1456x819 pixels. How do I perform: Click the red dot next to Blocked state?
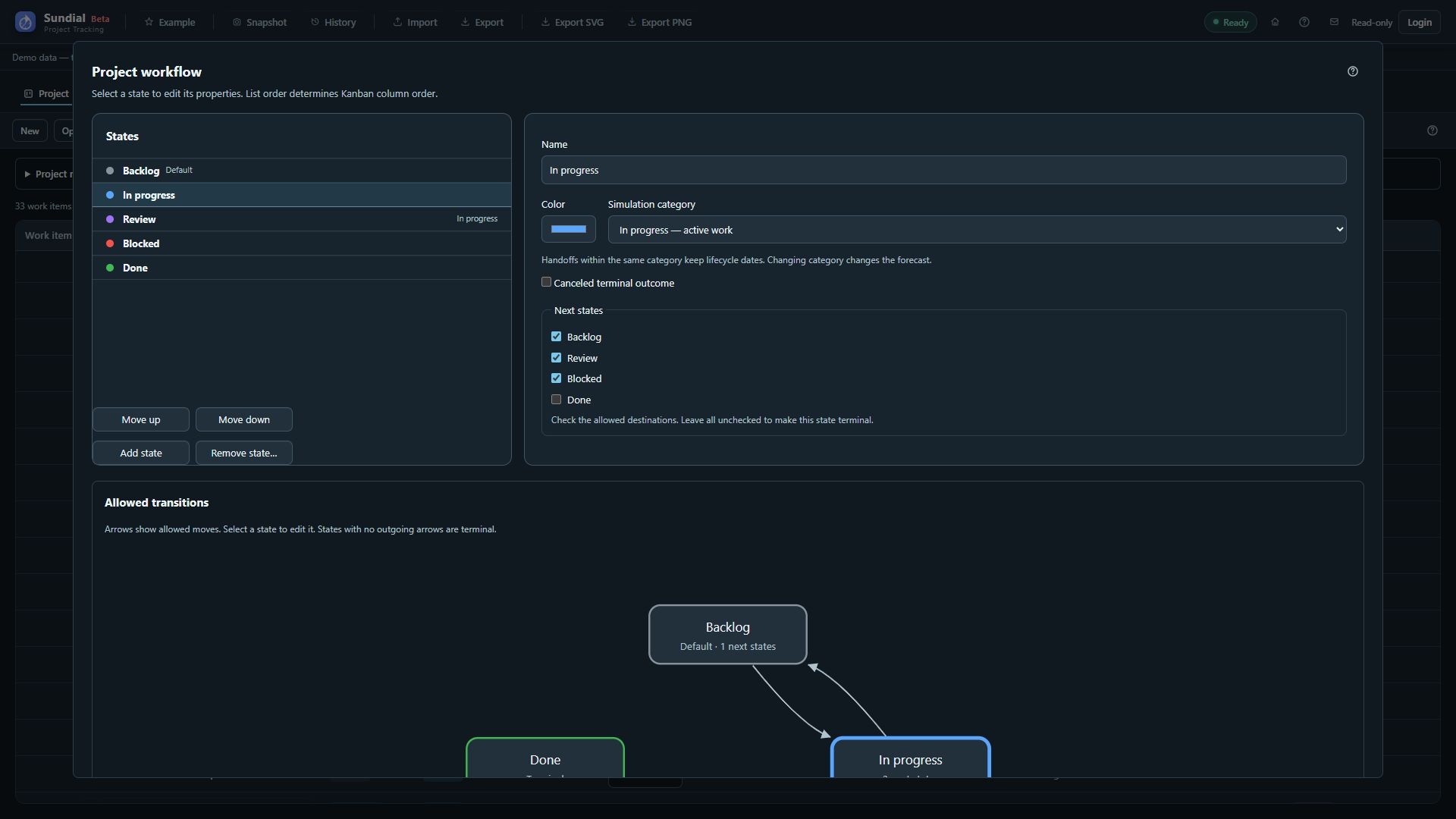pos(110,243)
